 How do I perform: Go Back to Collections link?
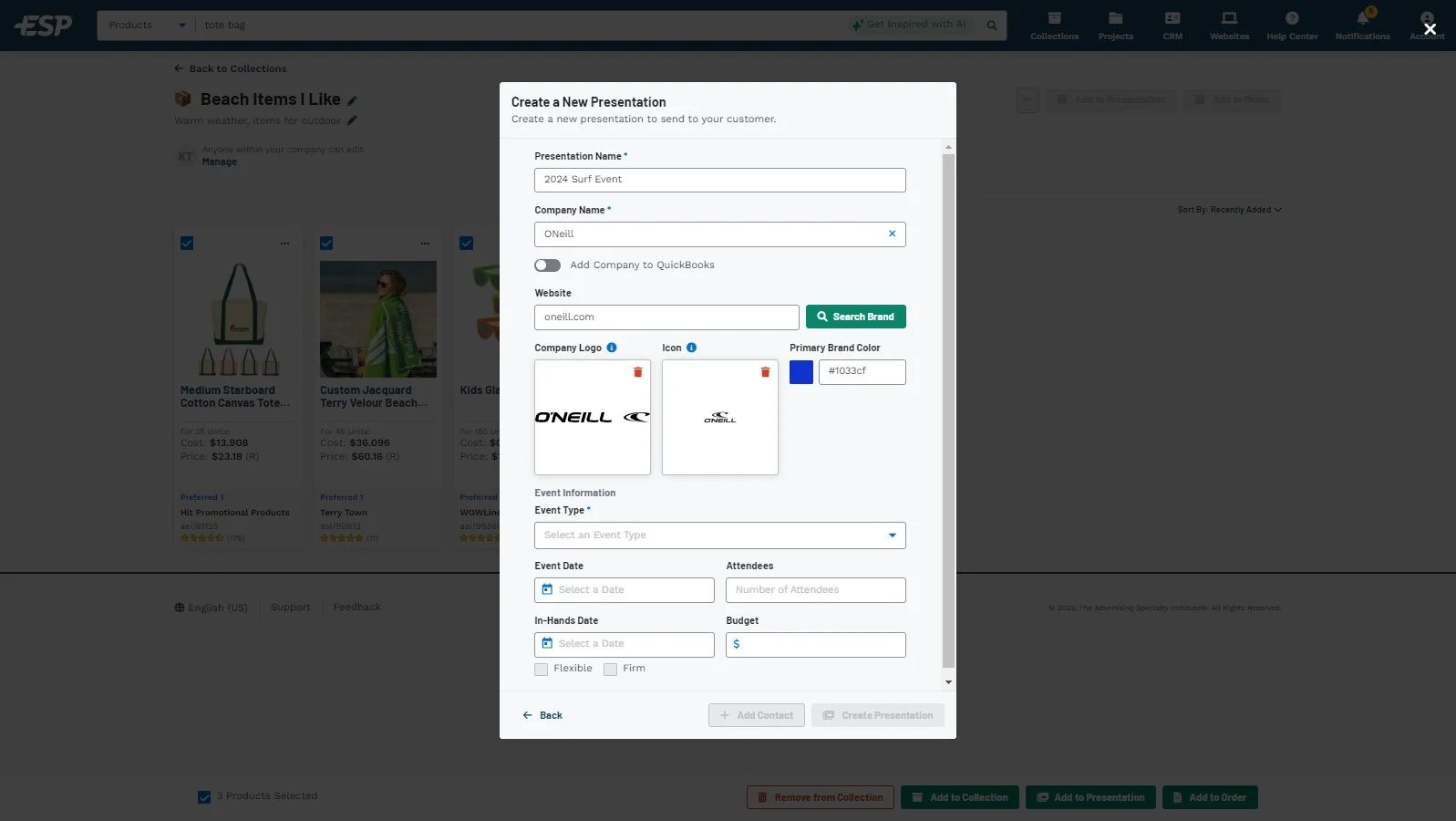coord(231,68)
